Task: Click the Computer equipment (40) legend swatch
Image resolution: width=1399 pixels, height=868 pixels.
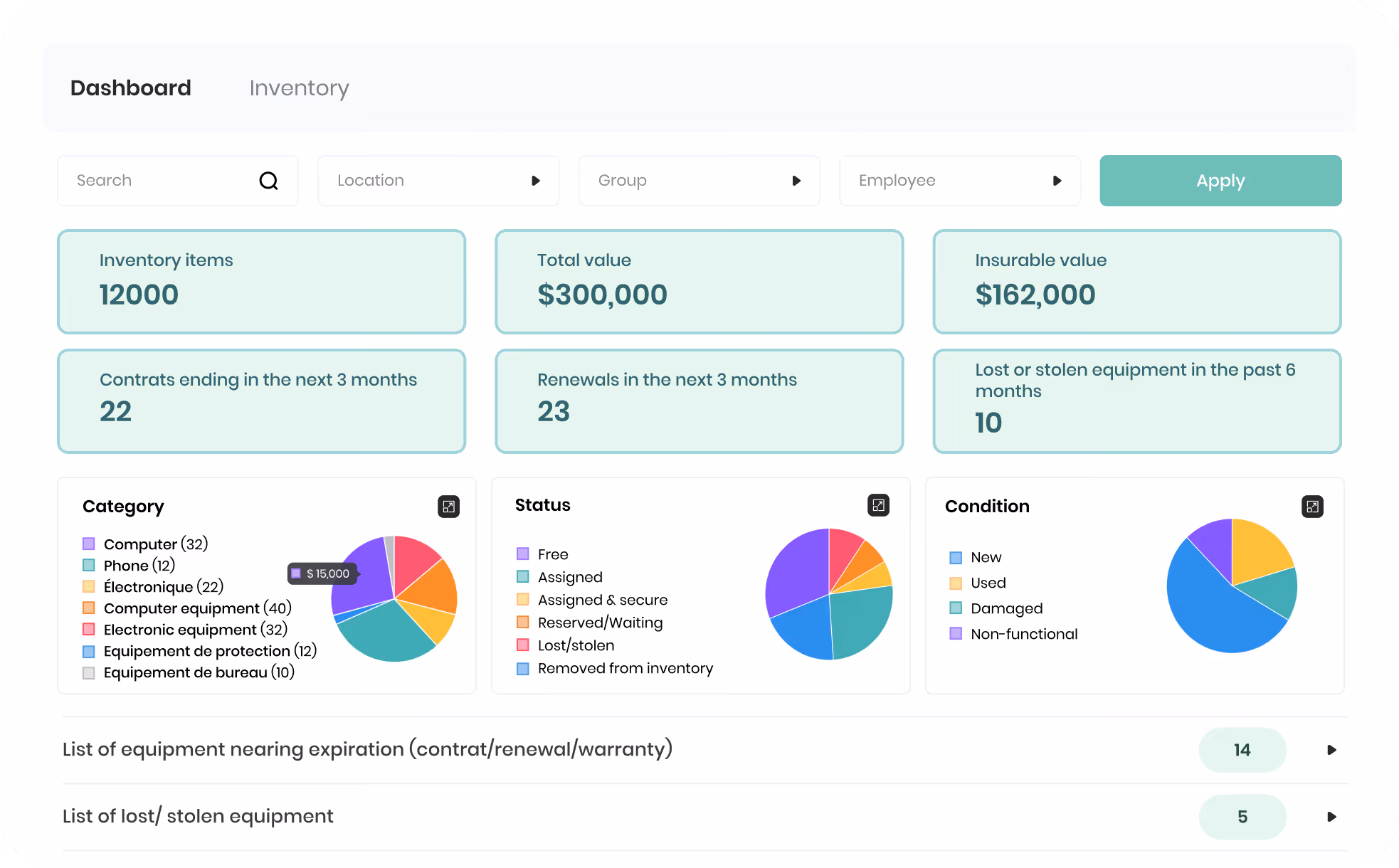Action: pyautogui.click(x=89, y=608)
